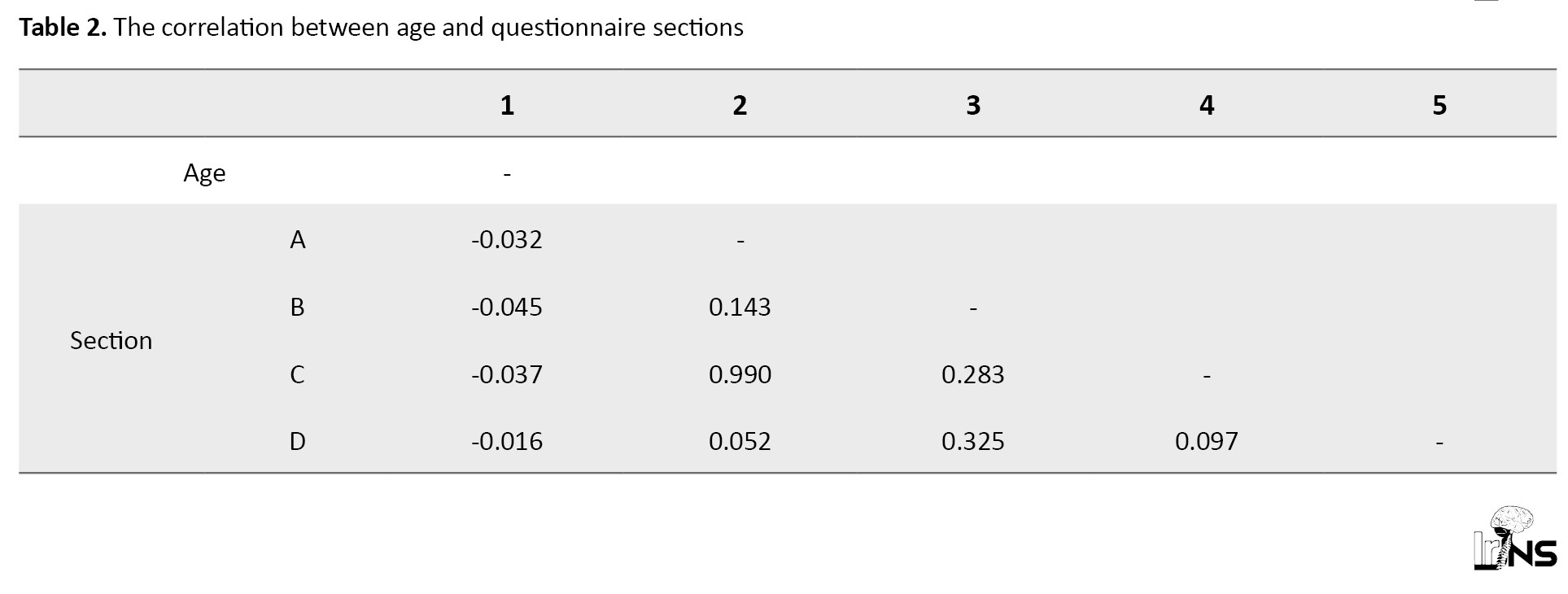
Task: Select the value -0.032 cell
Action: [507, 239]
